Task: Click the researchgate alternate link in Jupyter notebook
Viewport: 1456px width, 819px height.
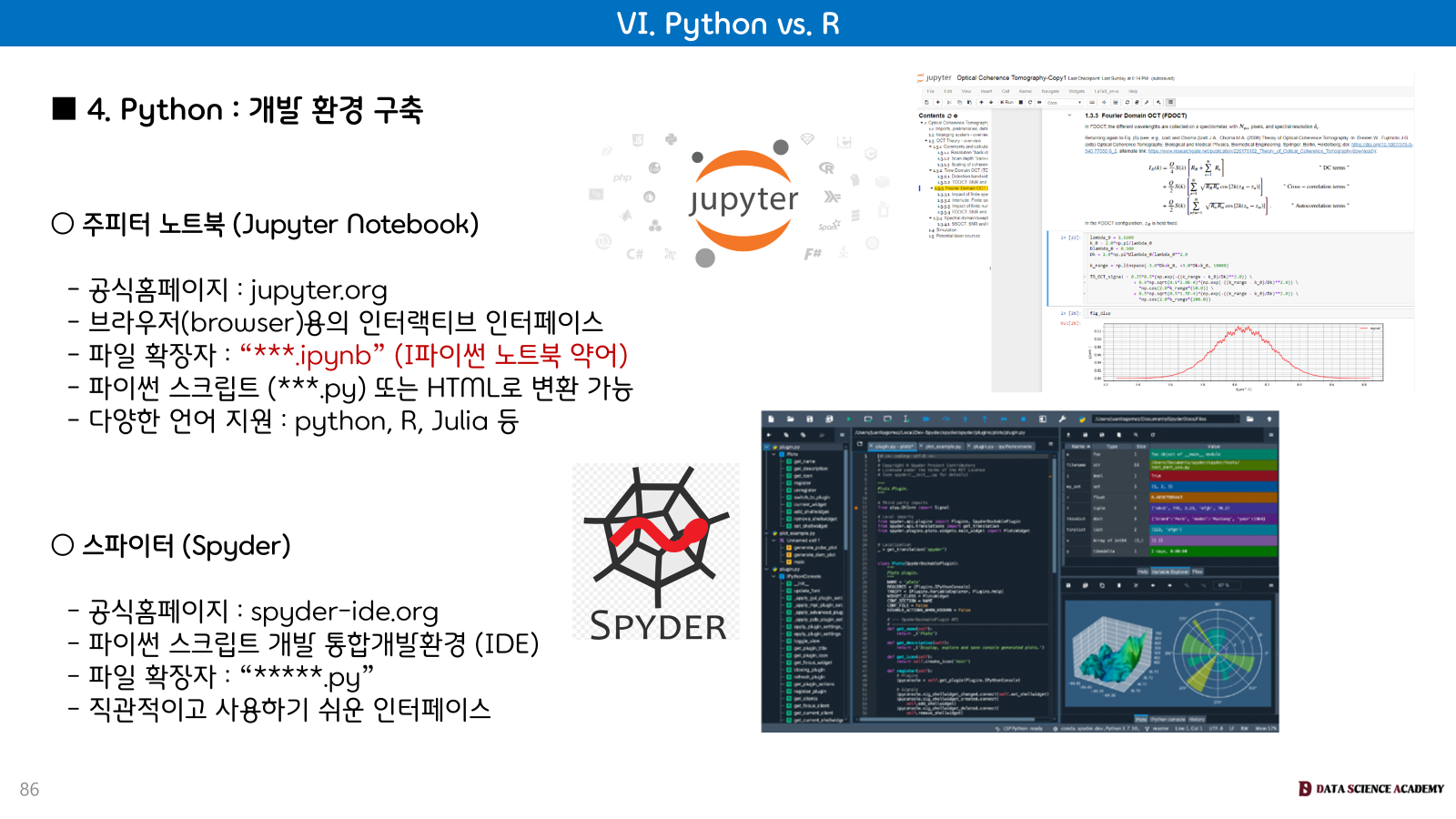Action: point(1262,151)
